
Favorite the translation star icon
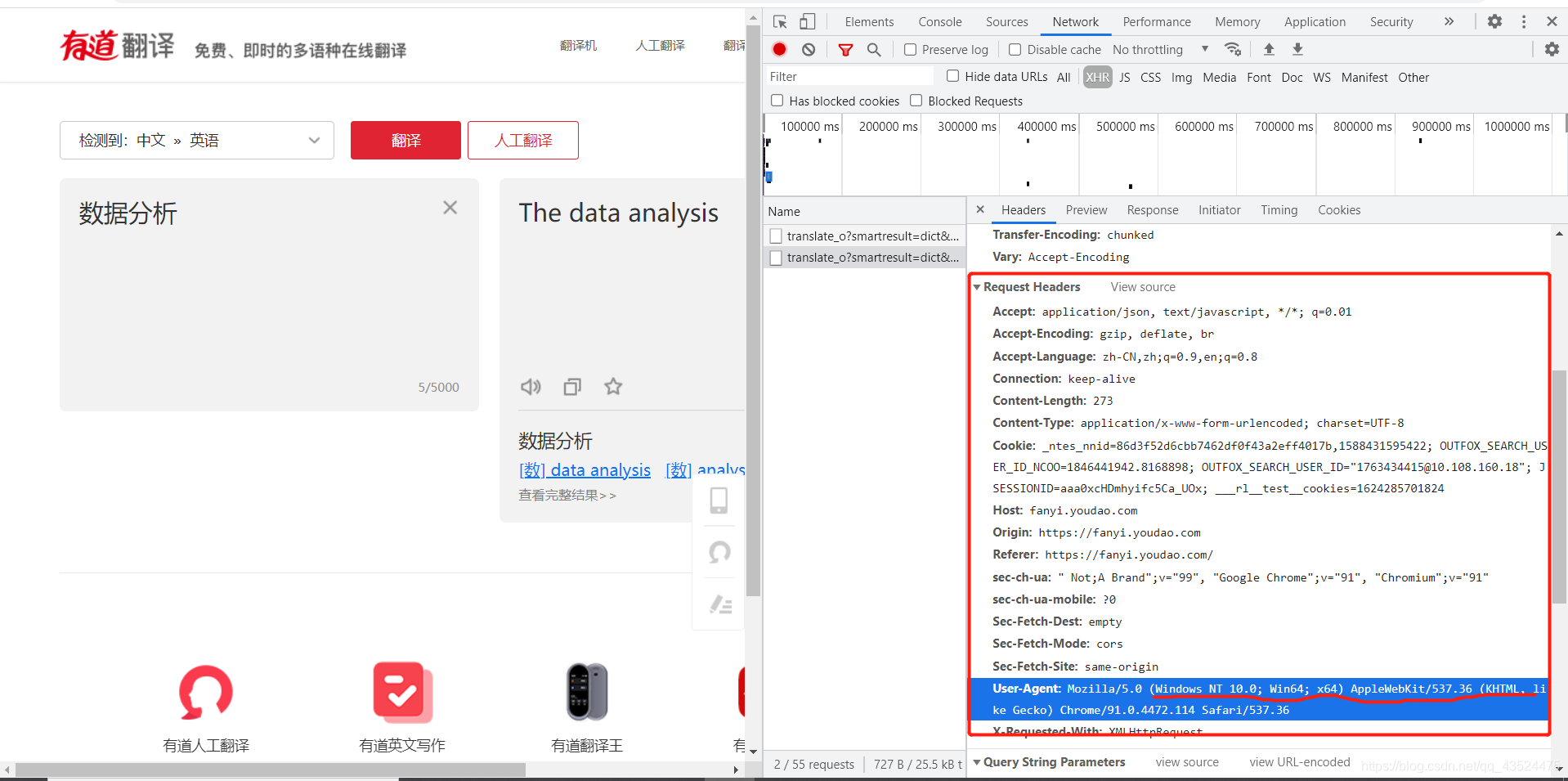click(x=613, y=386)
